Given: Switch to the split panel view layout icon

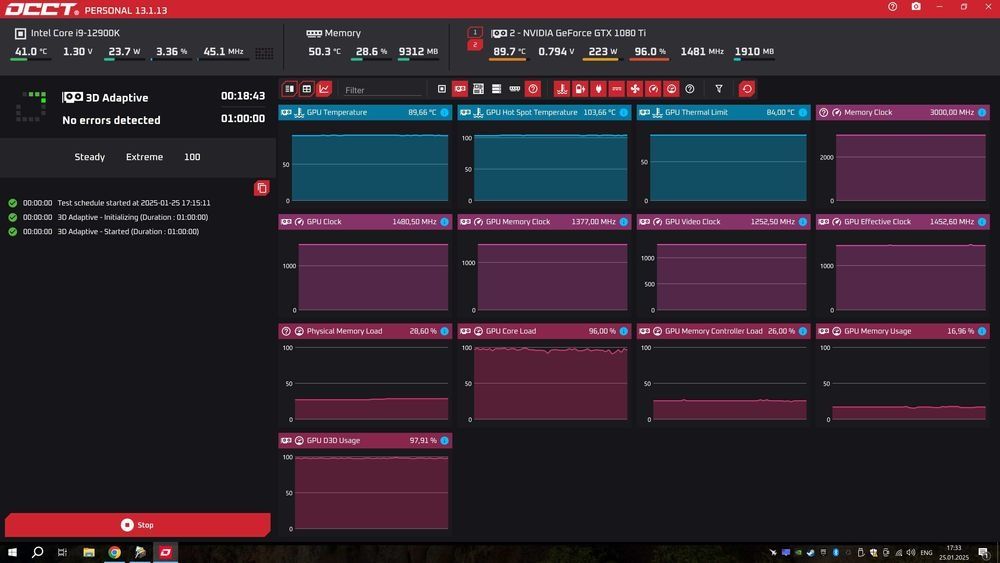Looking at the screenshot, I should (290, 89).
